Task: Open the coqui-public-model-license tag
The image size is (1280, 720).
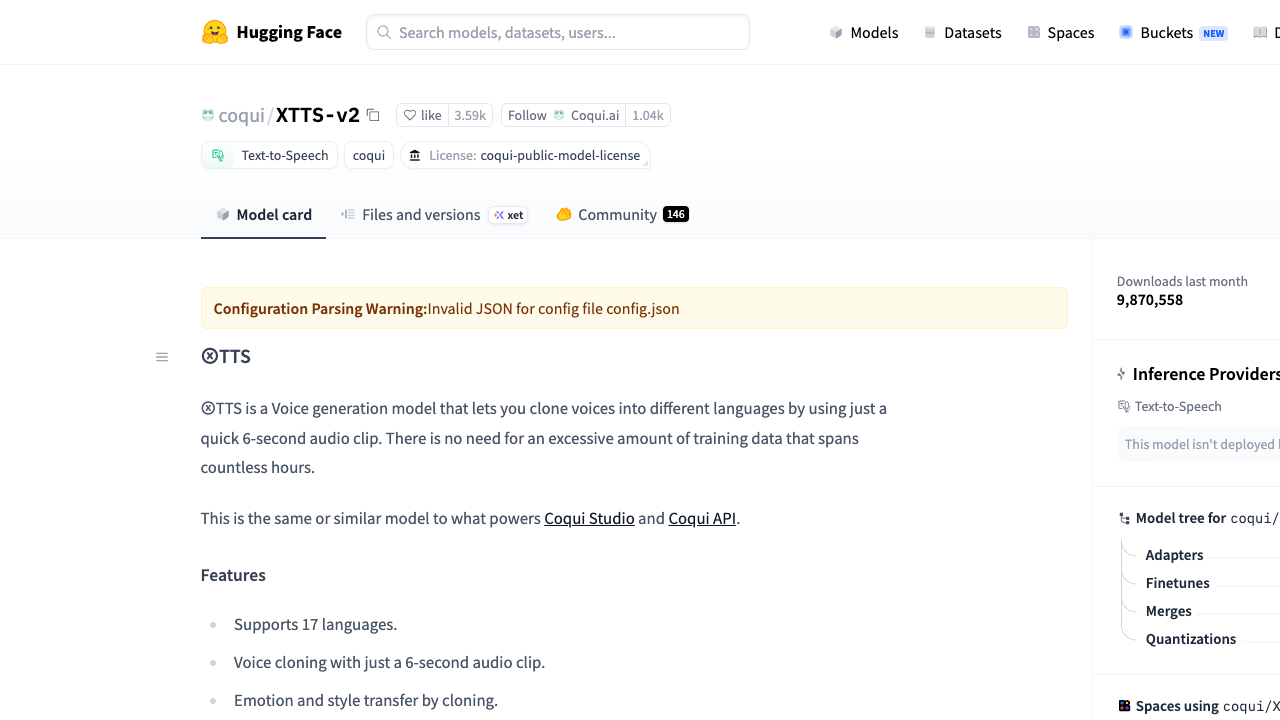Action: [526, 155]
